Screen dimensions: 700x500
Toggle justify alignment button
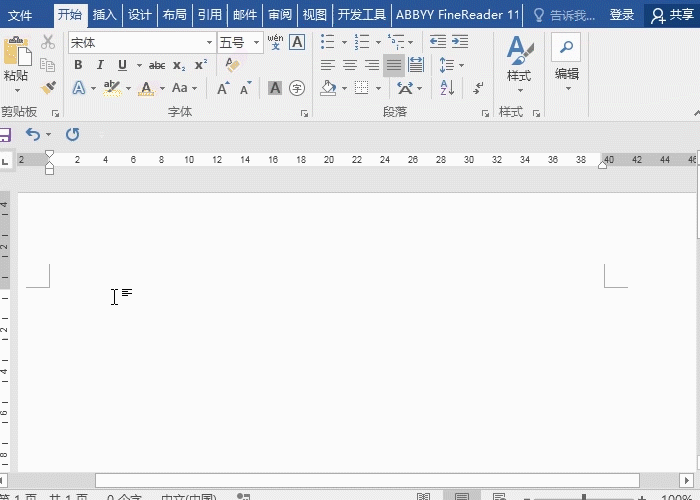point(394,65)
